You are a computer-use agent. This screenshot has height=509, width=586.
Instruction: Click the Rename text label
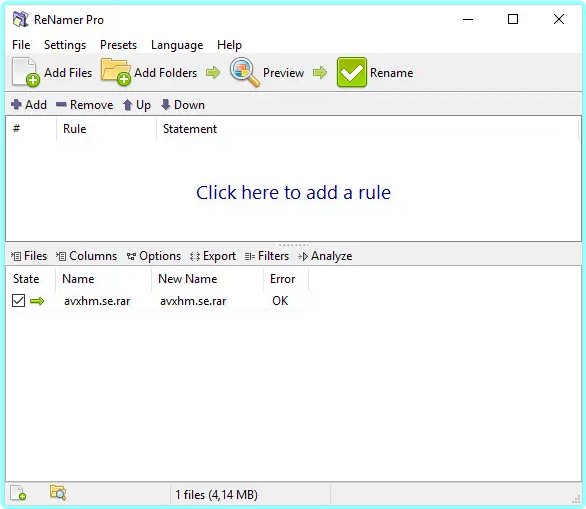point(392,73)
